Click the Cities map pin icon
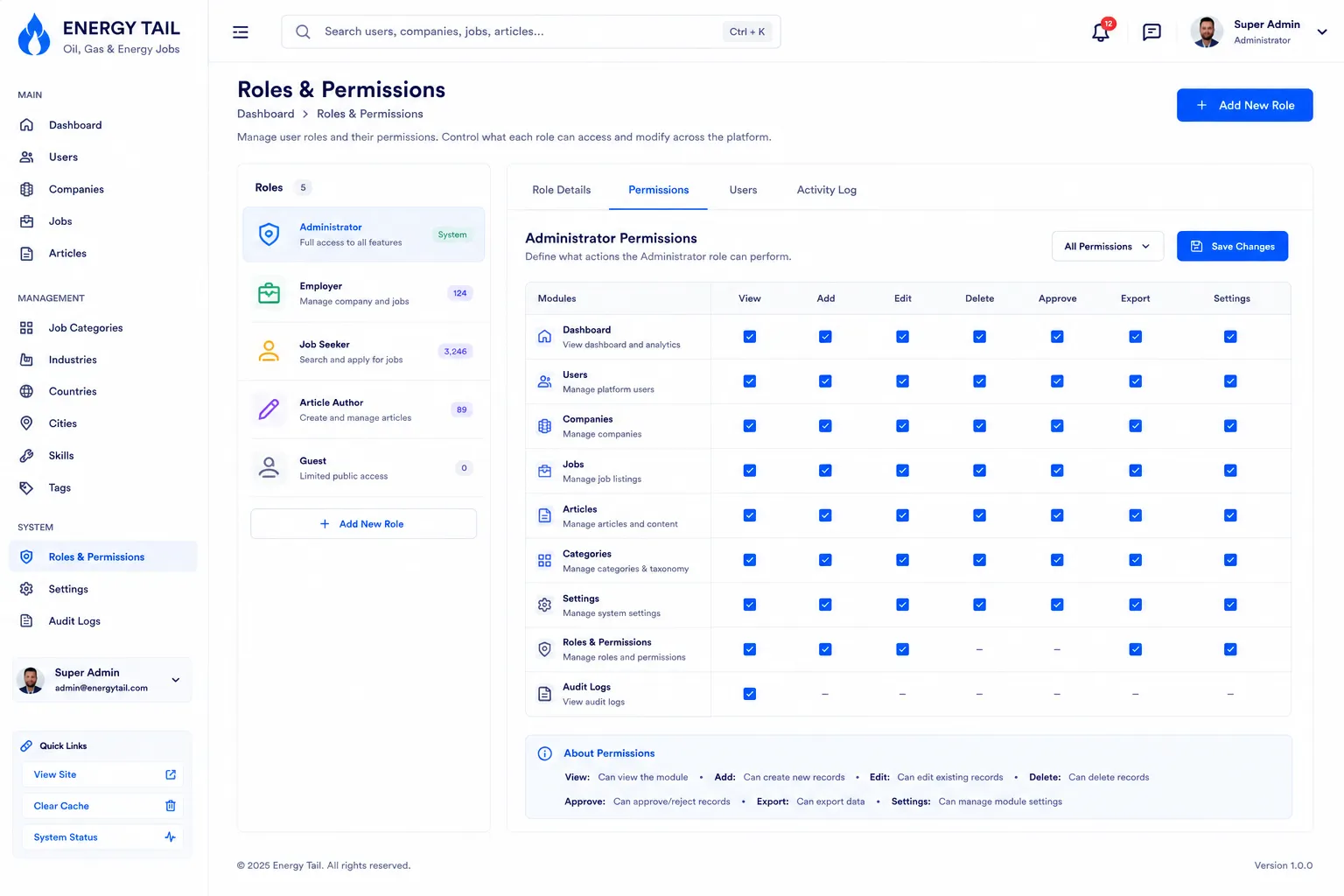Screen dimensions: 1344x896 27,423
